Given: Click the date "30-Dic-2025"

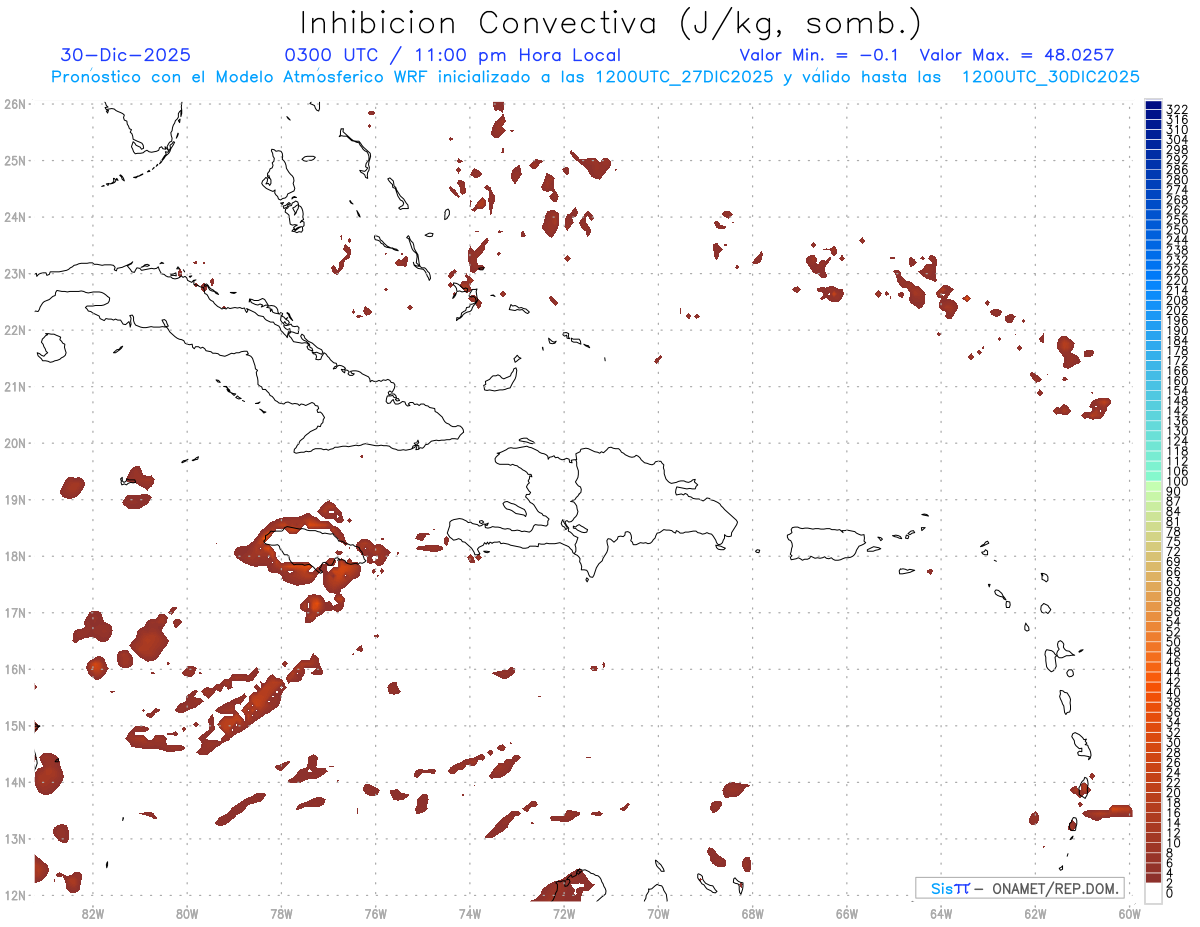Looking at the screenshot, I should click(x=126, y=55).
